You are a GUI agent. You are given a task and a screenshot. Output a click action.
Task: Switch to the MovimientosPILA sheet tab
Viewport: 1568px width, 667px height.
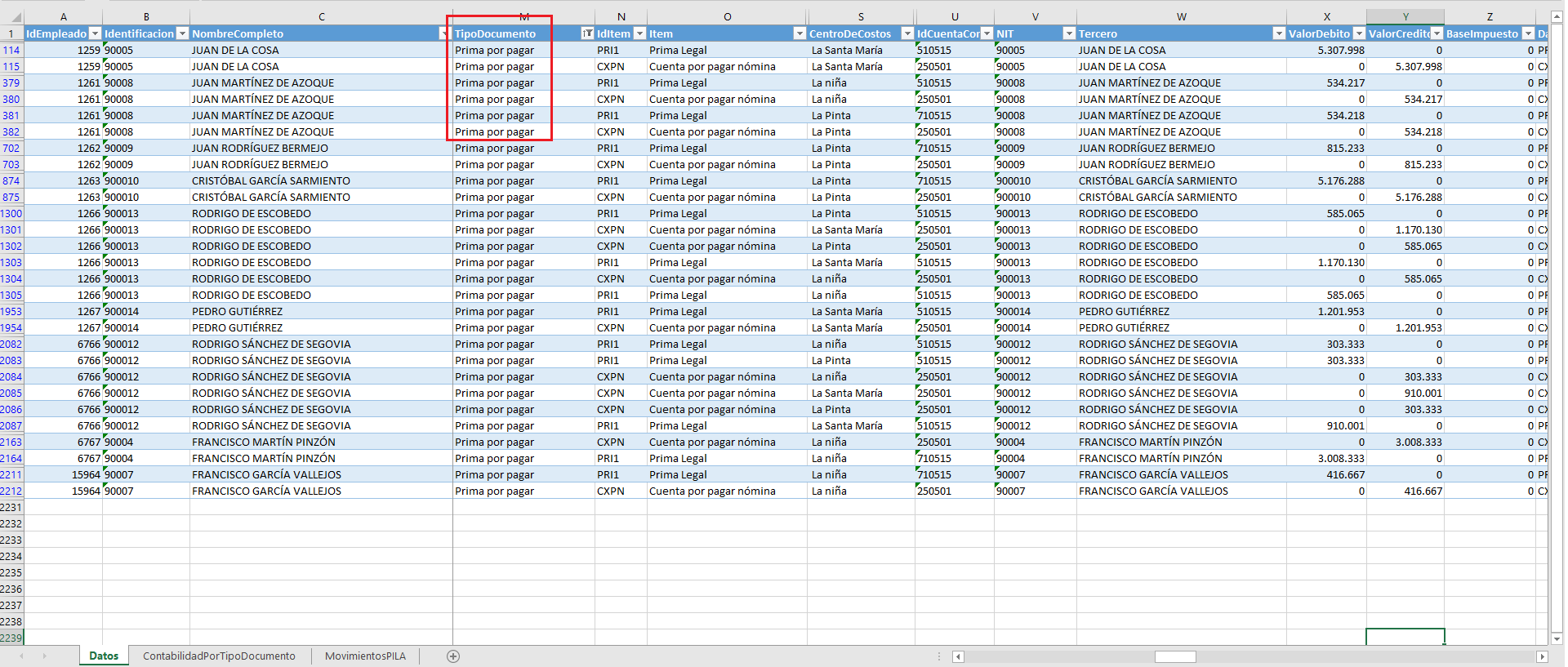coord(365,656)
